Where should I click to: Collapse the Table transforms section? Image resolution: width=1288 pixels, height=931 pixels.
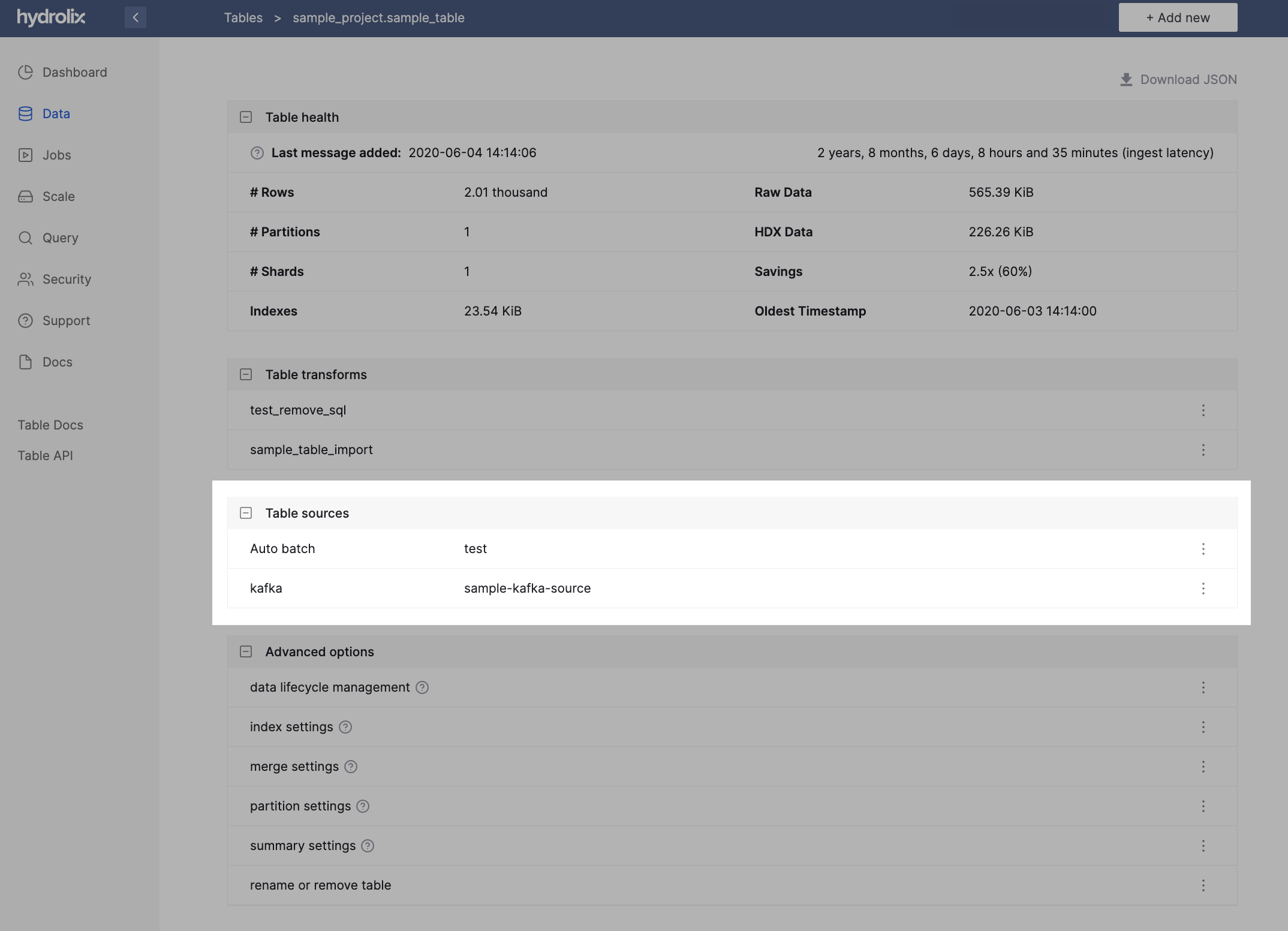[246, 375]
